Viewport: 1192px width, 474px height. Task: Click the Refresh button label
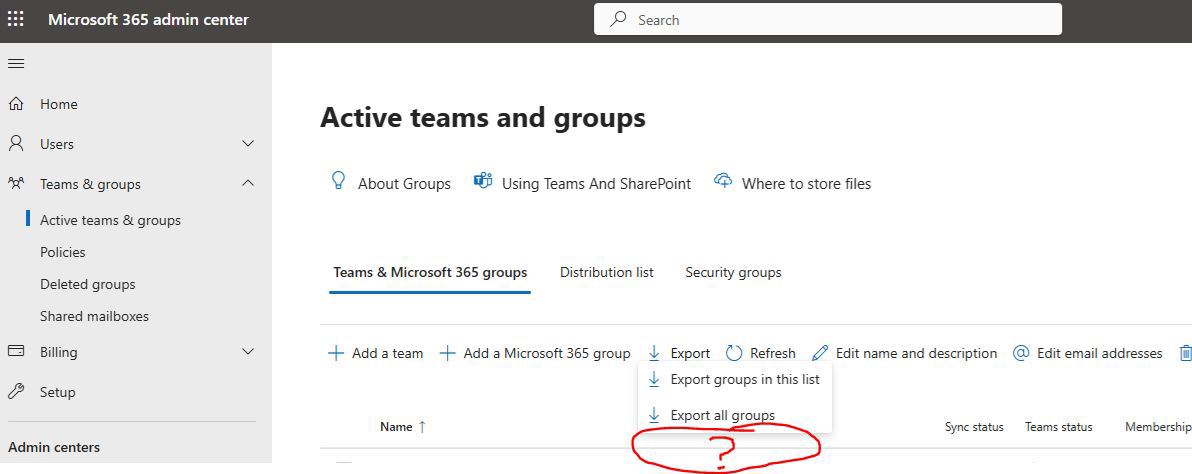click(x=773, y=353)
